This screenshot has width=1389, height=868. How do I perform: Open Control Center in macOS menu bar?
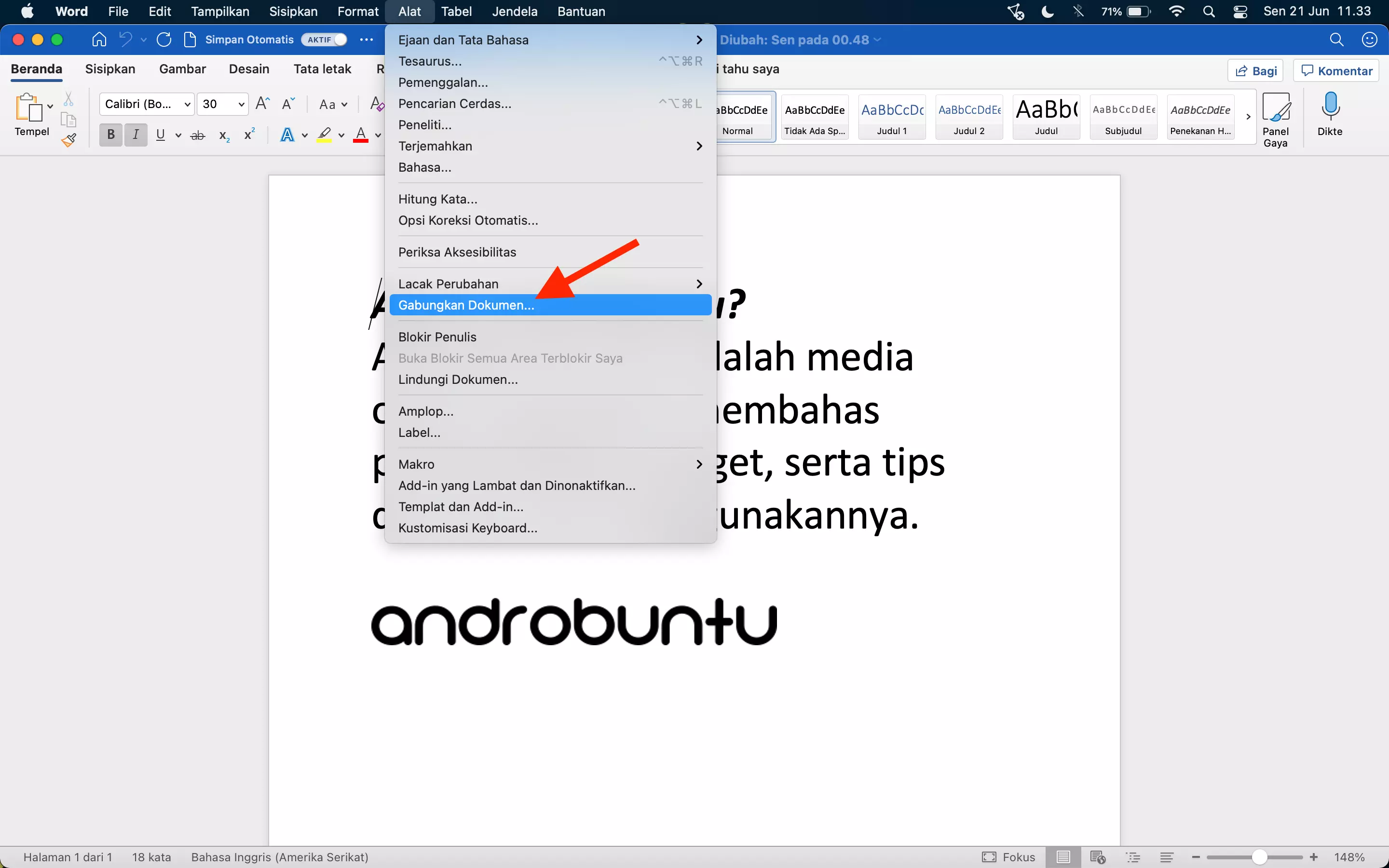pos(1240,12)
